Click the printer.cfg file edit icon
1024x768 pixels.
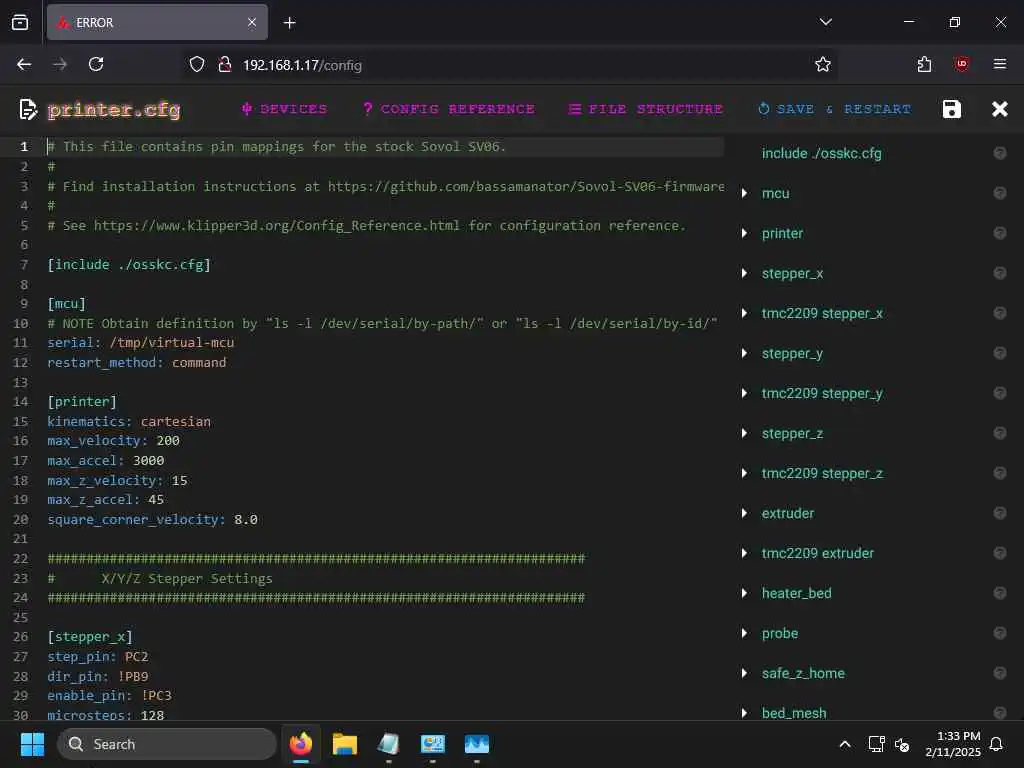pos(27,110)
